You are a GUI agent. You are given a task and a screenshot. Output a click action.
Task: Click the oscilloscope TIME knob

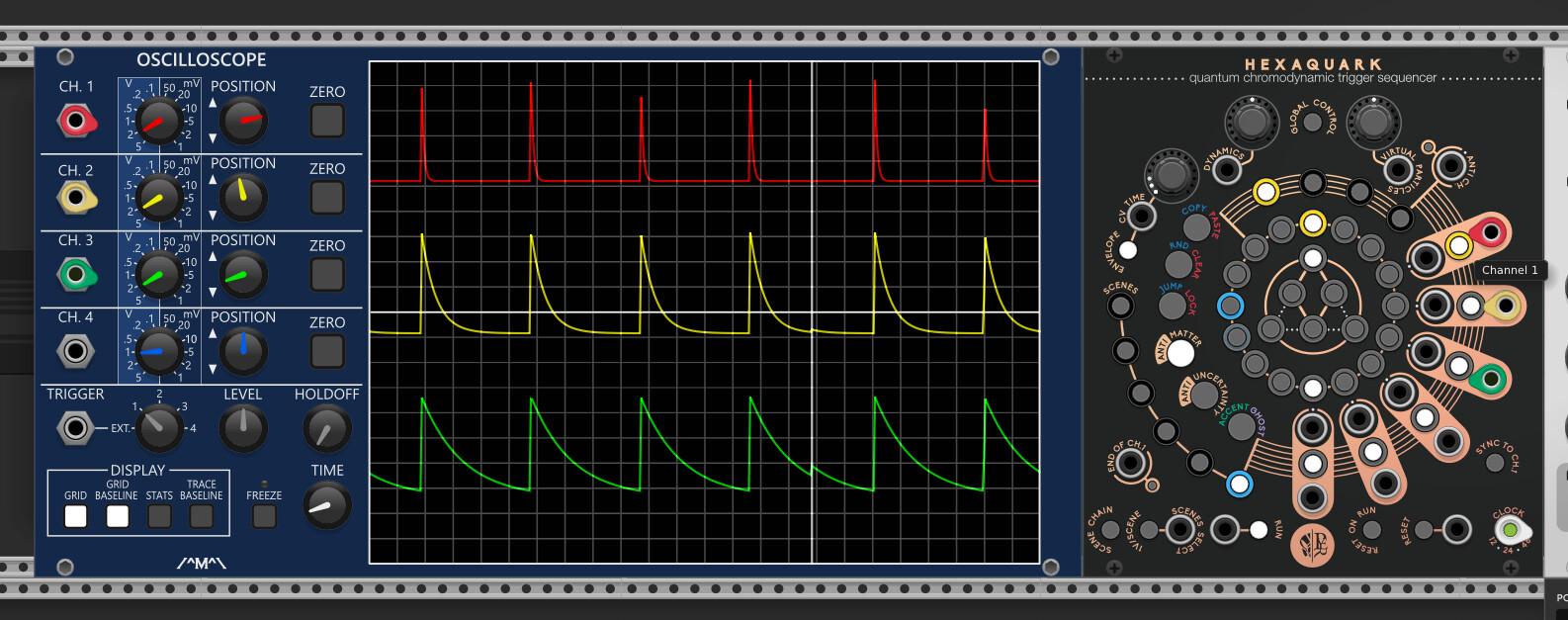(x=326, y=505)
